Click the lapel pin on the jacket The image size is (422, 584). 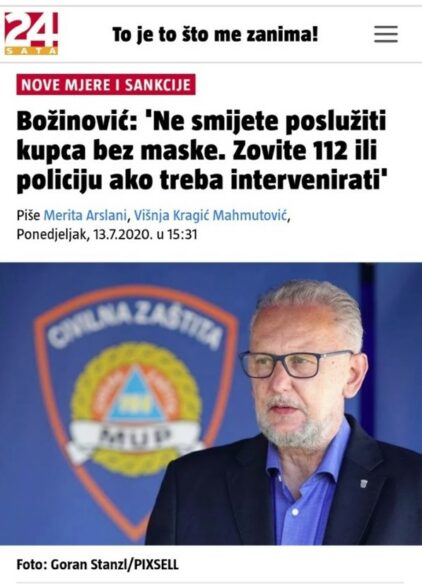[364, 483]
